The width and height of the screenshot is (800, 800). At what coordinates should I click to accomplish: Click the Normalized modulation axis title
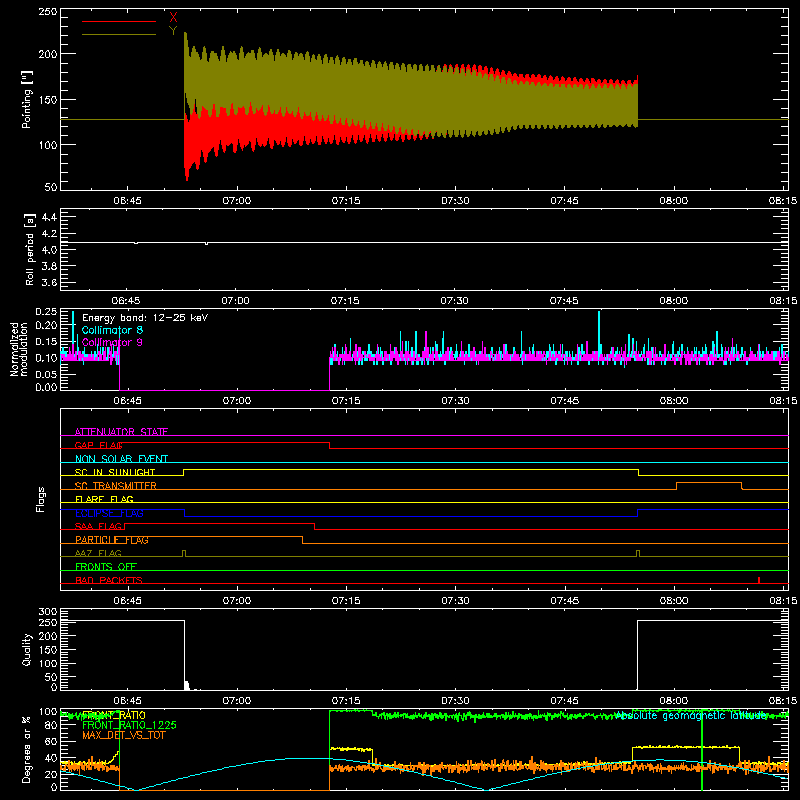18,349
